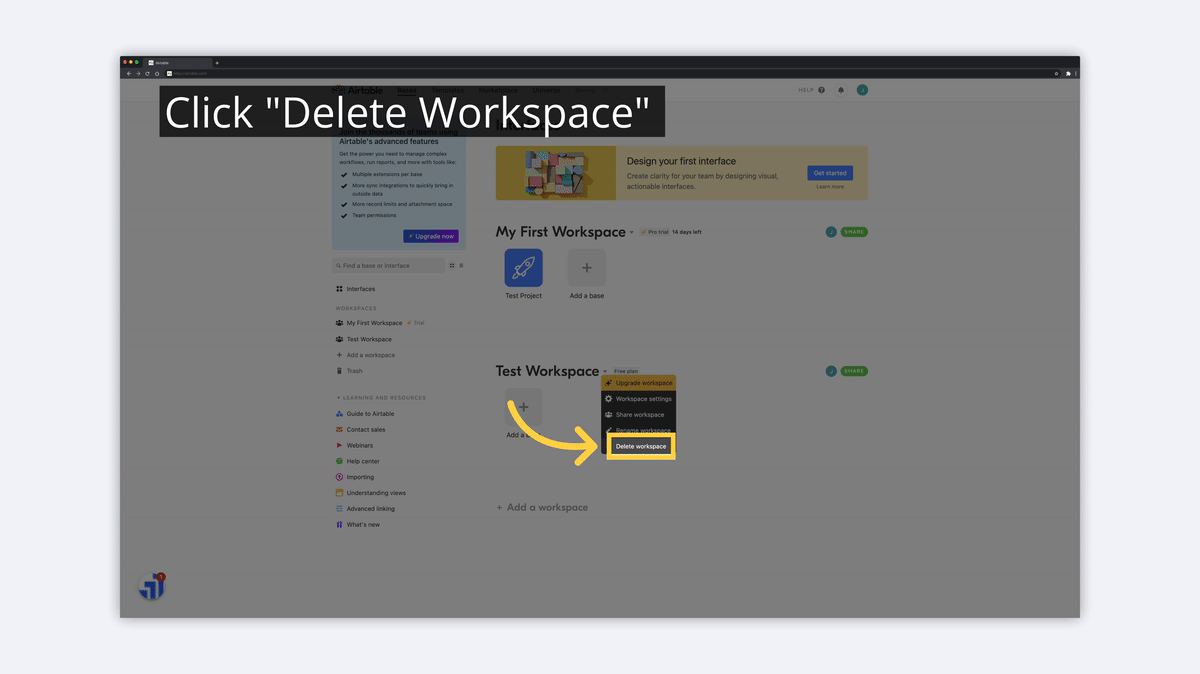The image size is (1200, 674).
Task: Open the notifications bell
Action: click(x=841, y=90)
